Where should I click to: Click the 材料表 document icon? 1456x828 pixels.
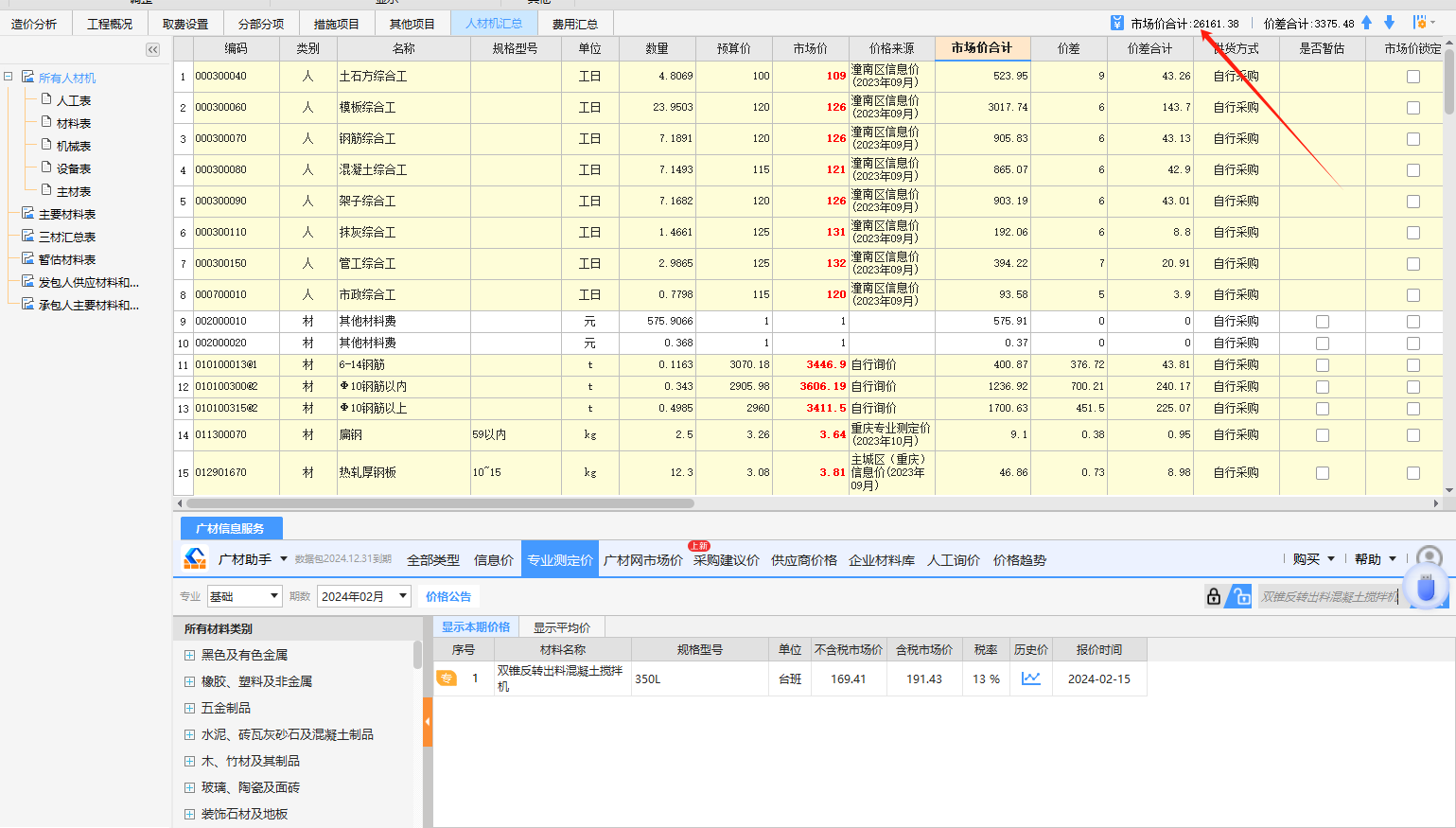(x=46, y=122)
